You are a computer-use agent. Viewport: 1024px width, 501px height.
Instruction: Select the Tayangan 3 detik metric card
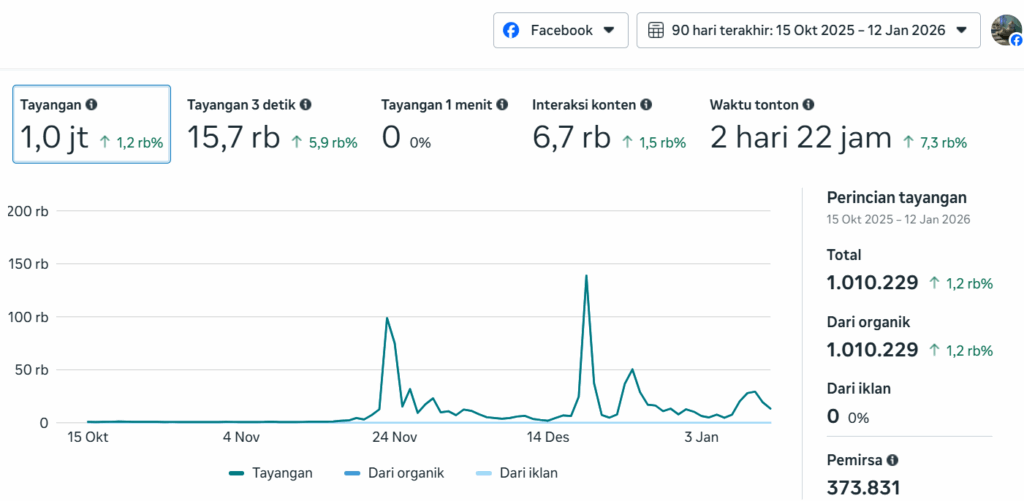coord(272,125)
